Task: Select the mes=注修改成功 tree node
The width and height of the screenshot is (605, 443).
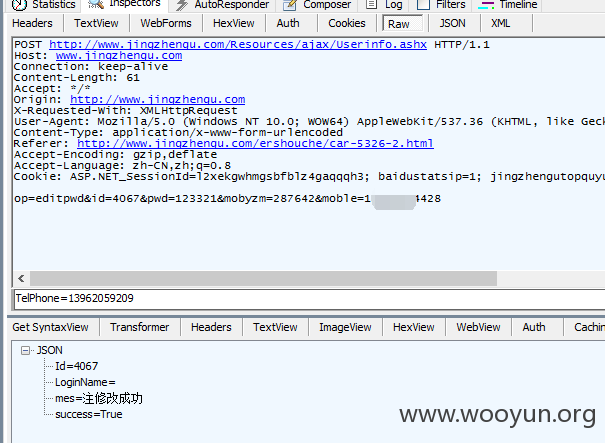Action: [x=99, y=398]
